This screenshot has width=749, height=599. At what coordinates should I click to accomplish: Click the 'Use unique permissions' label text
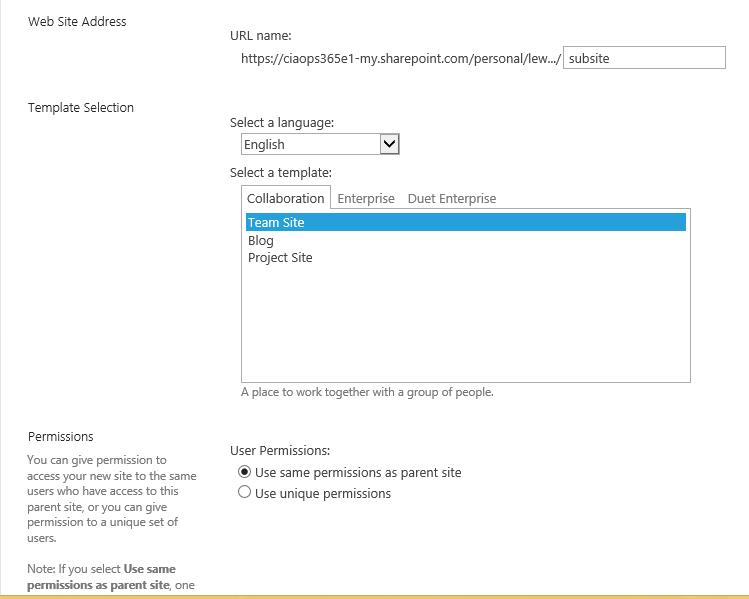coord(323,493)
